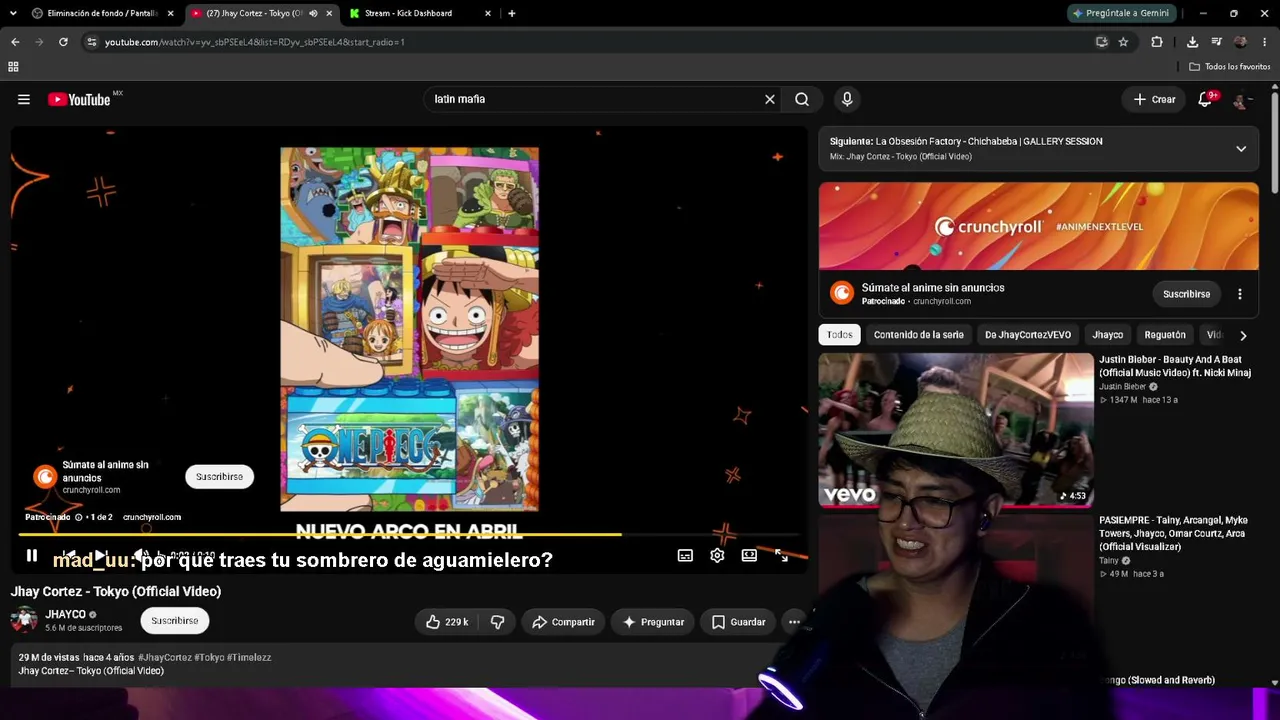Open more actions under the video
Screen dimensions: 1280x720
coord(794,622)
